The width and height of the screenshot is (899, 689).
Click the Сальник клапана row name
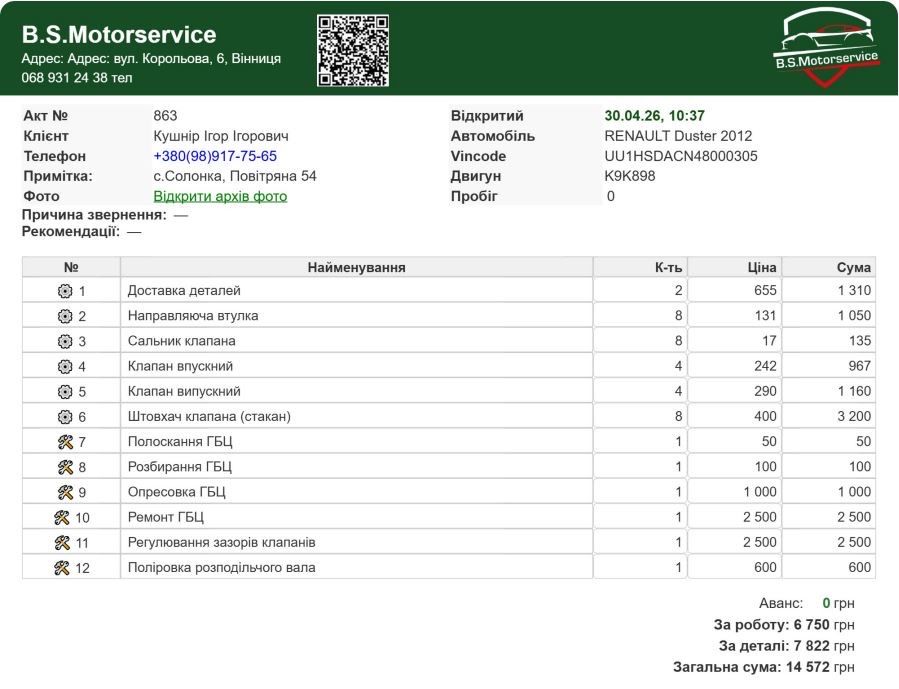click(181, 342)
